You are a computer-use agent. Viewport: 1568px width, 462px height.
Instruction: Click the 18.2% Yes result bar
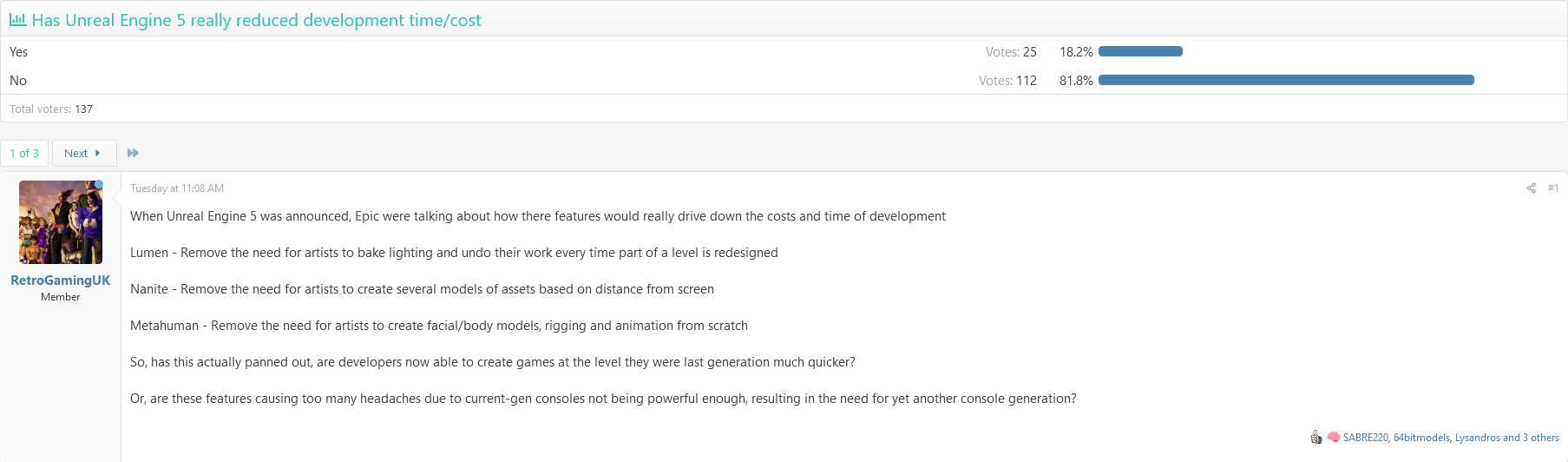(x=1140, y=51)
